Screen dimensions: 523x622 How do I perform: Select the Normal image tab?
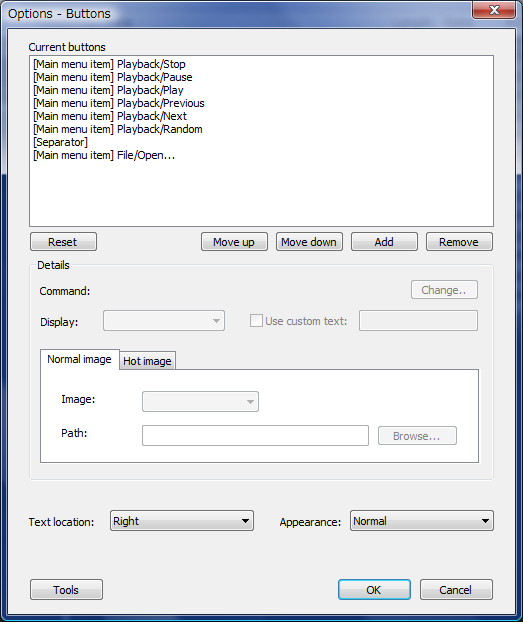point(79,359)
